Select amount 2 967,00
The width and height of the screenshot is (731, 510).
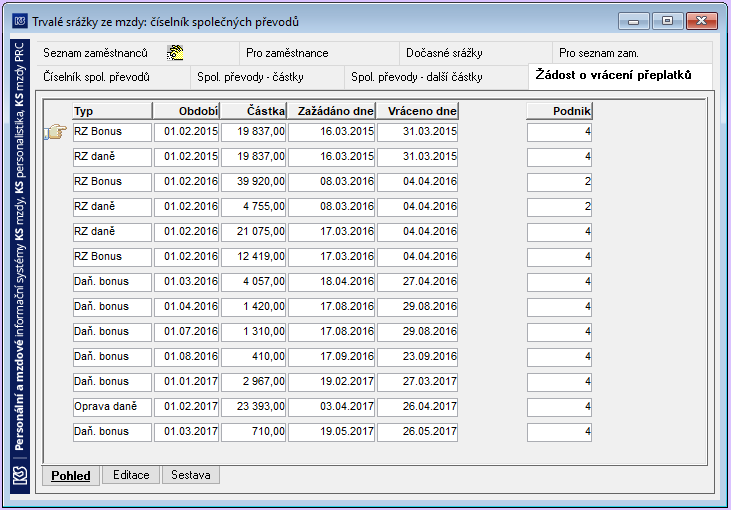click(x=253, y=382)
